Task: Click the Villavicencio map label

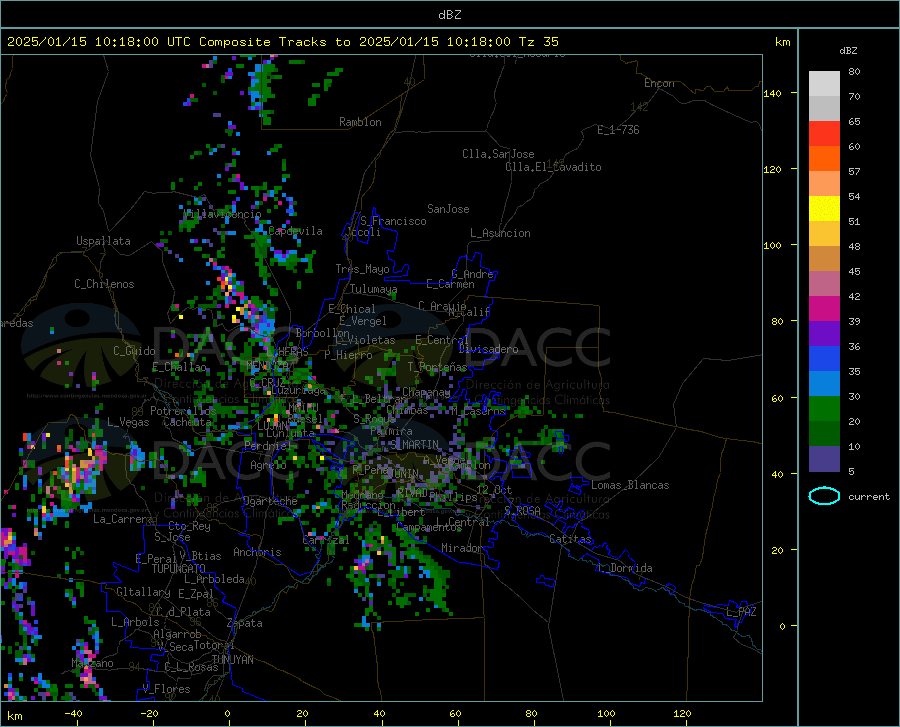Action: click(222, 214)
